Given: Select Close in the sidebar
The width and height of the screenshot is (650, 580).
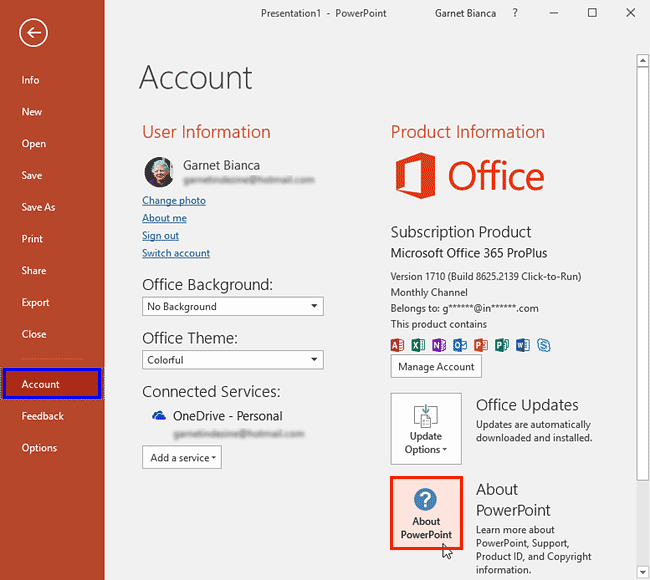Looking at the screenshot, I should click(x=34, y=334).
